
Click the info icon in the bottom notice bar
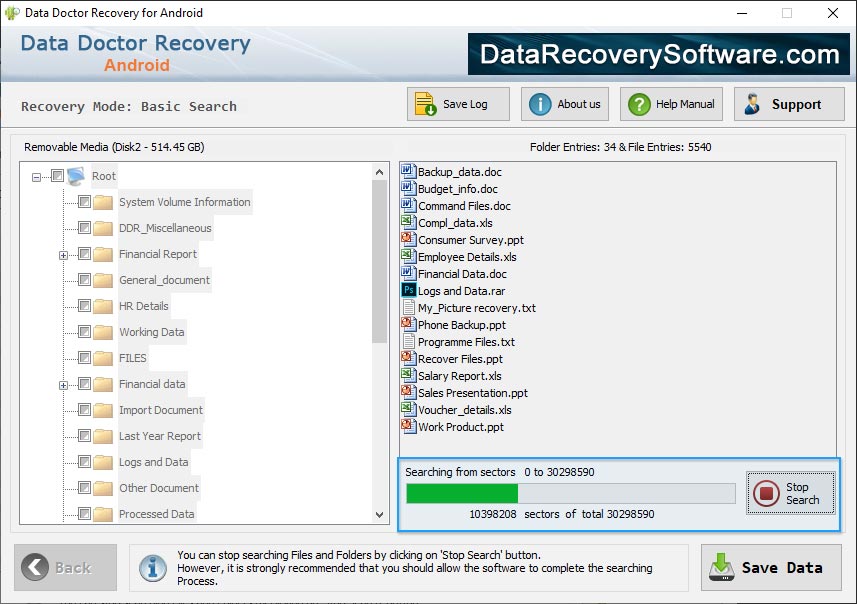(153, 568)
